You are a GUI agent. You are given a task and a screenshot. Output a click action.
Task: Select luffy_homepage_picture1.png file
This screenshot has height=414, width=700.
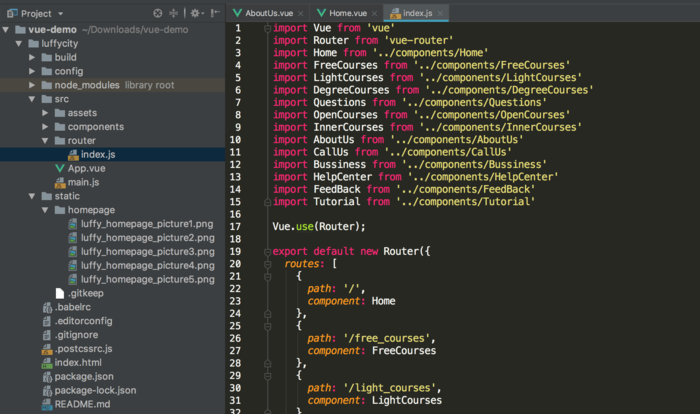(147, 224)
